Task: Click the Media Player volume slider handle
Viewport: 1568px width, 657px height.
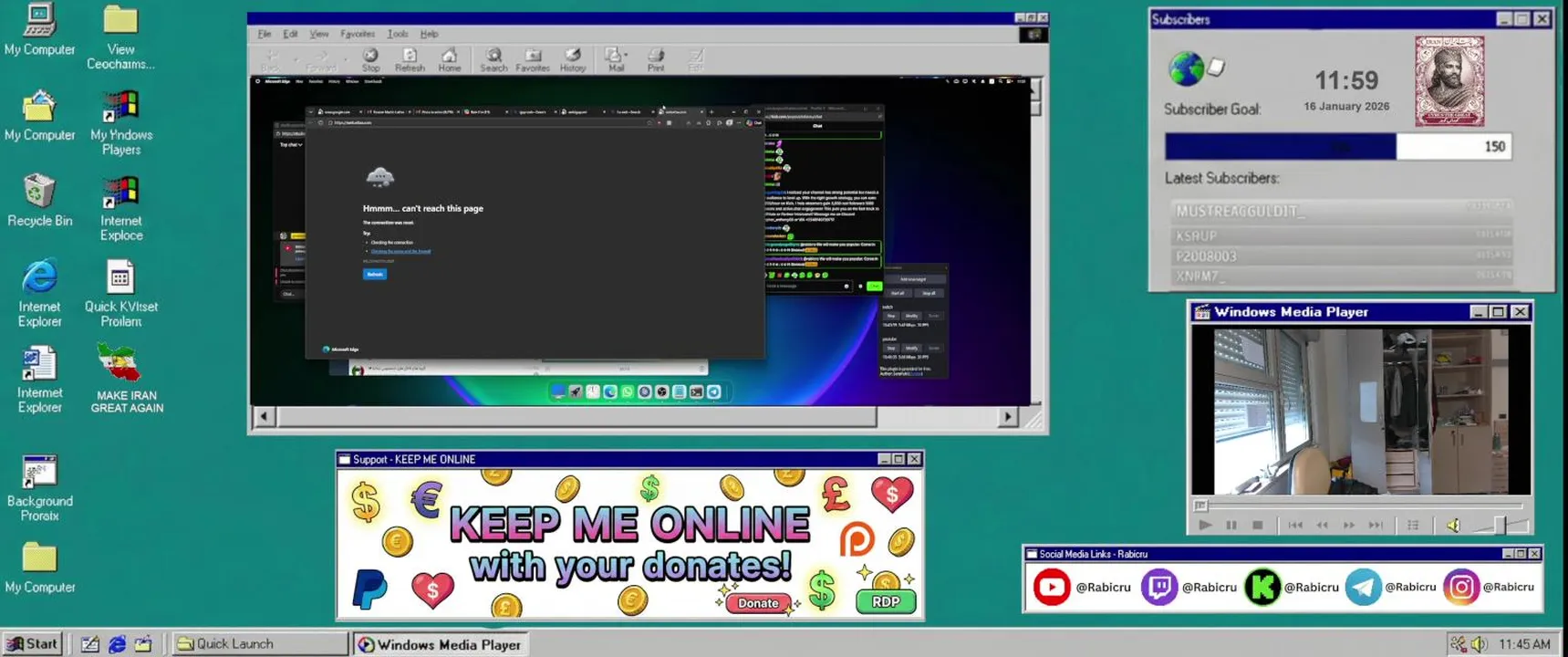Action: point(1500,525)
